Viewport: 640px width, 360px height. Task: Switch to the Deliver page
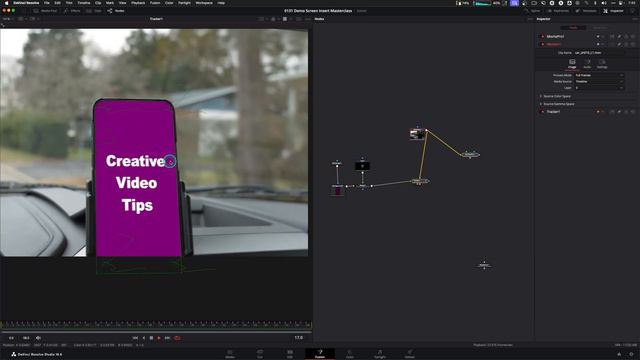click(x=410, y=354)
